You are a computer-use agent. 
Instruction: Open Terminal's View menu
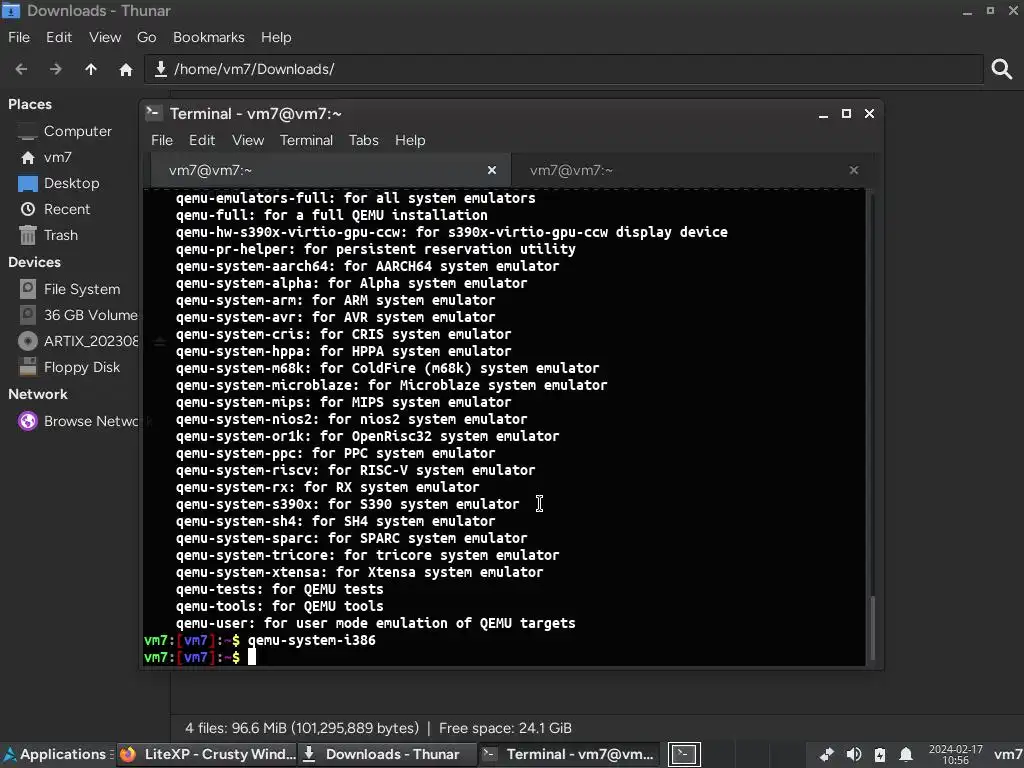pyautogui.click(x=248, y=140)
